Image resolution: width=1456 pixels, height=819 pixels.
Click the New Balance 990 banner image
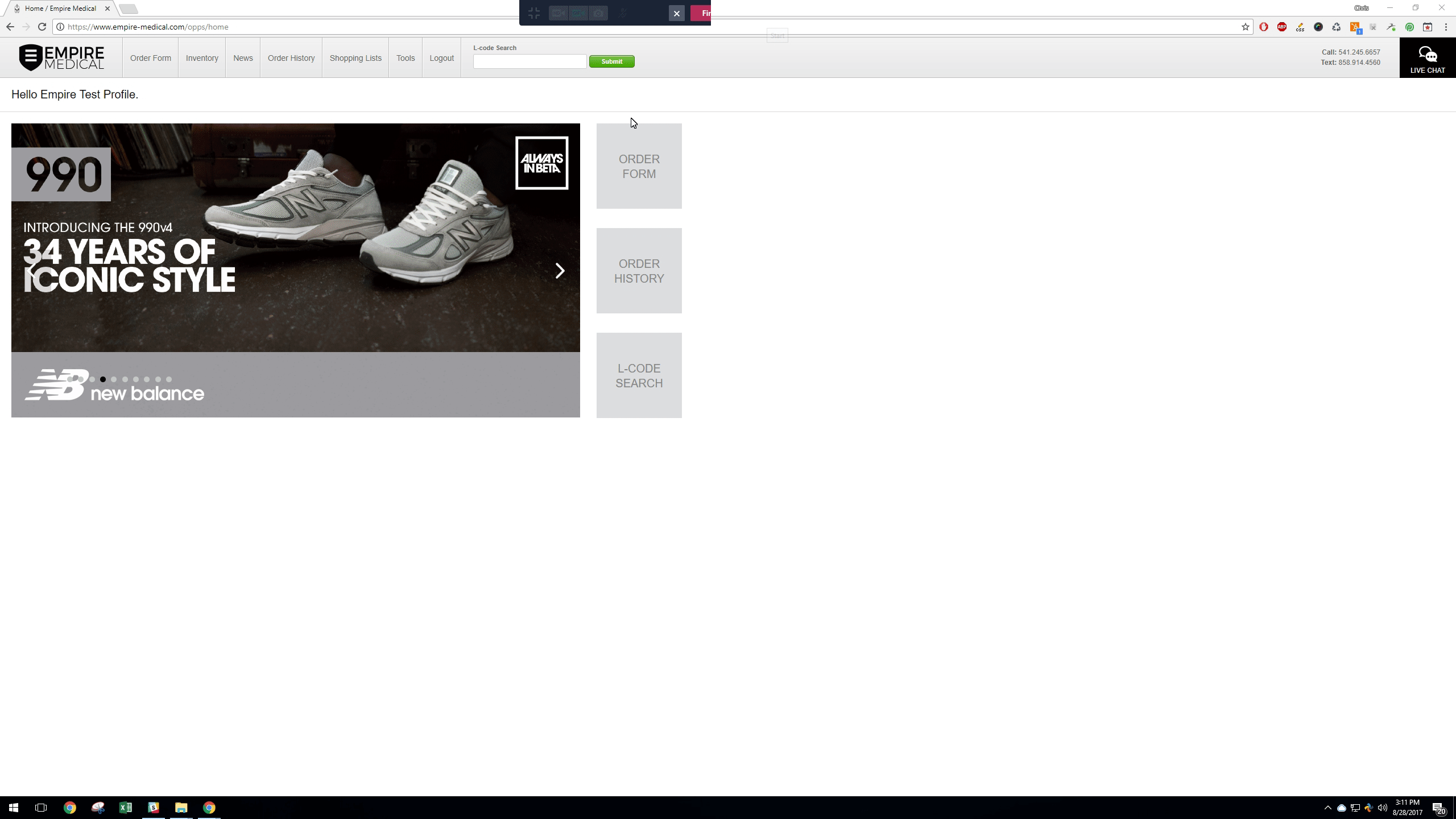(296, 270)
